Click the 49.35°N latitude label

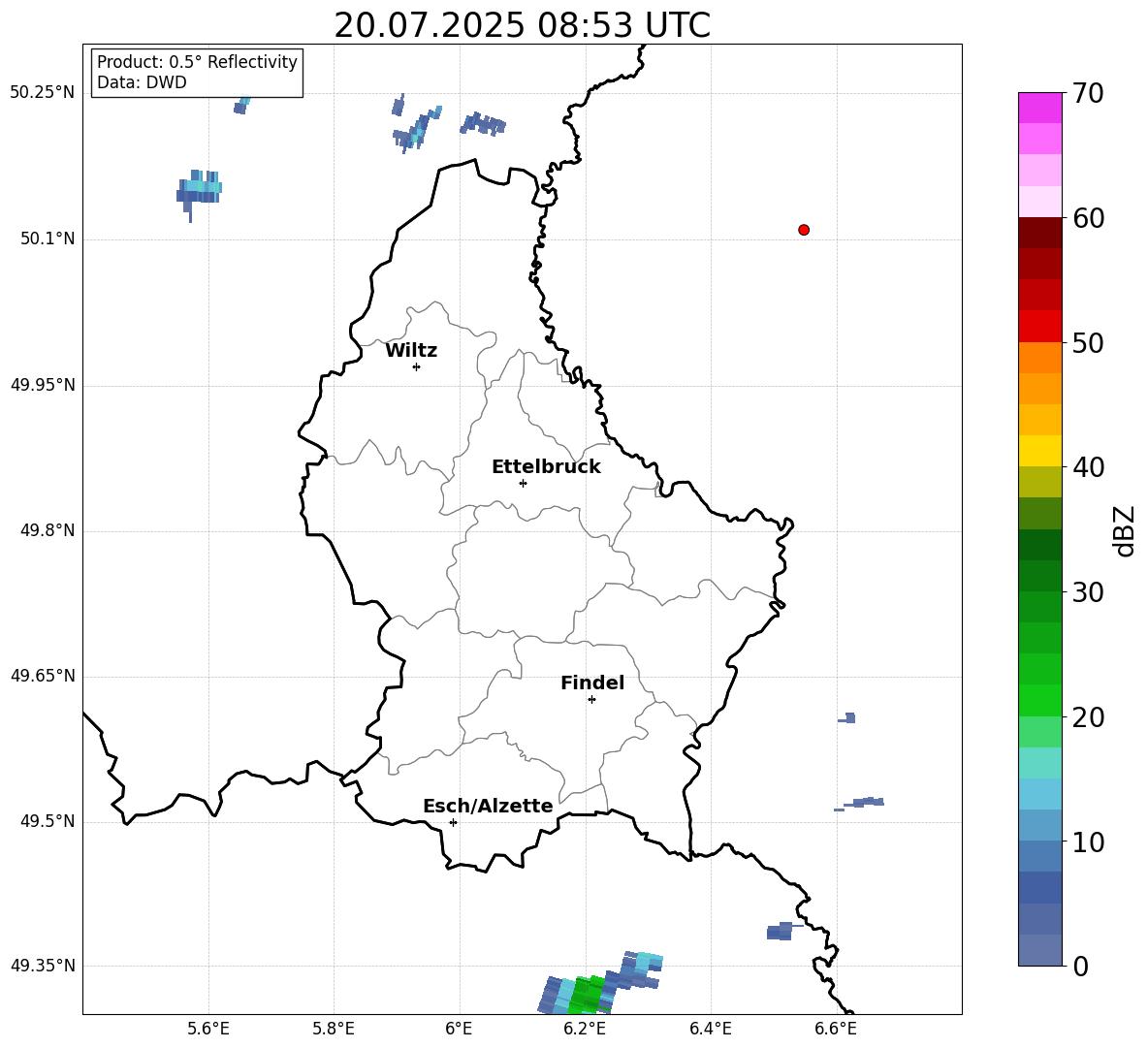42,966
